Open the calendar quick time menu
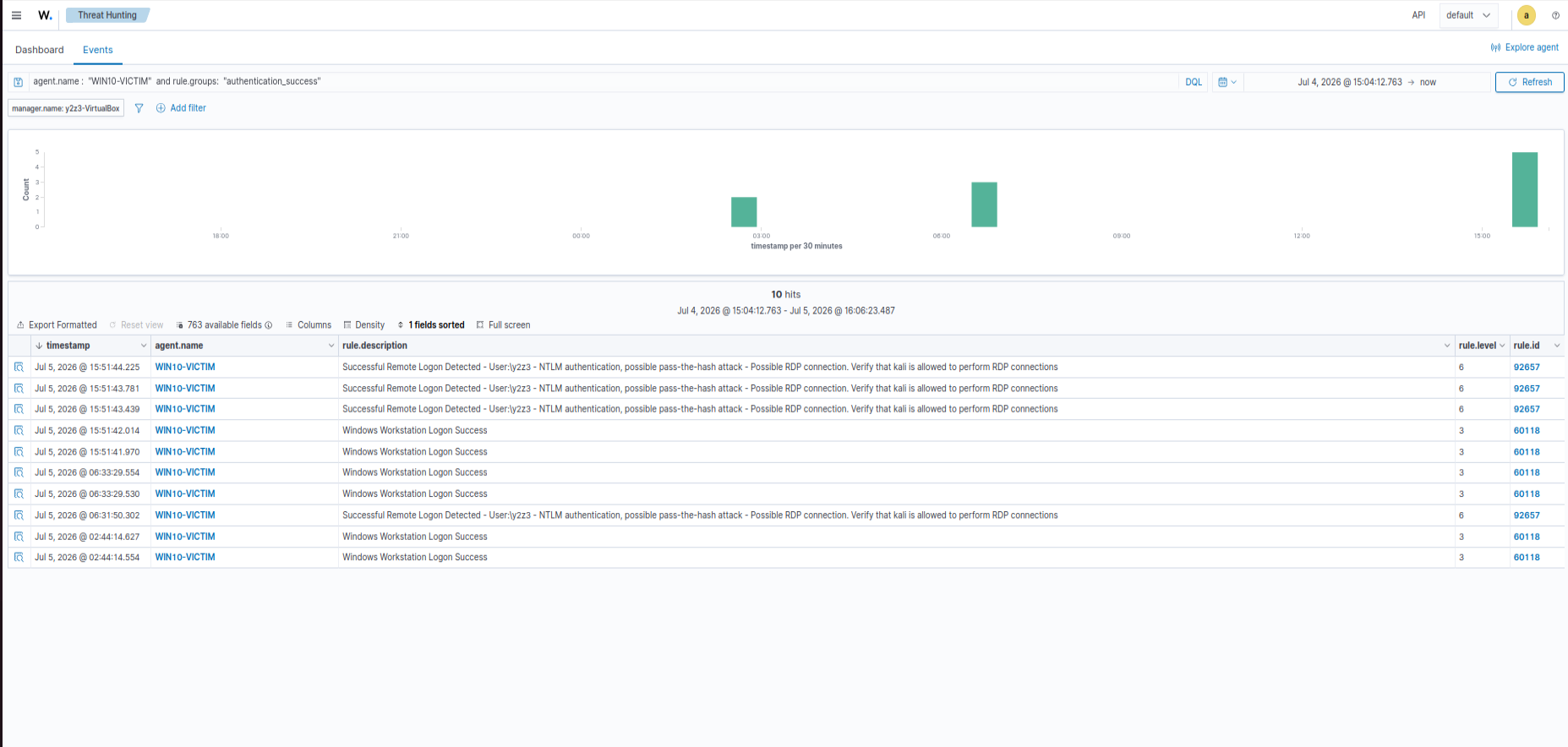1568x747 pixels. [x=1227, y=82]
